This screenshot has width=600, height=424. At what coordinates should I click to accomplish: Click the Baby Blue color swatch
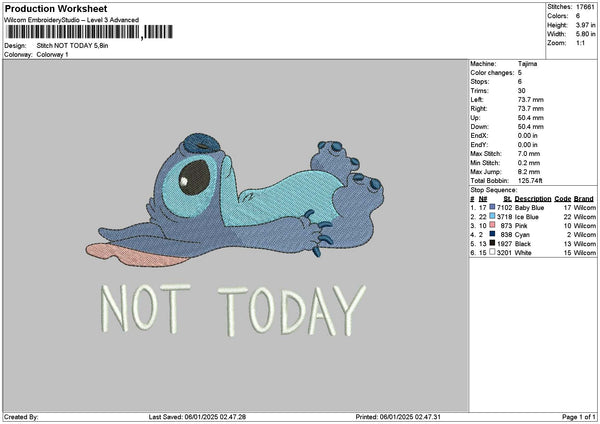pyautogui.click(x=494, y=207)
